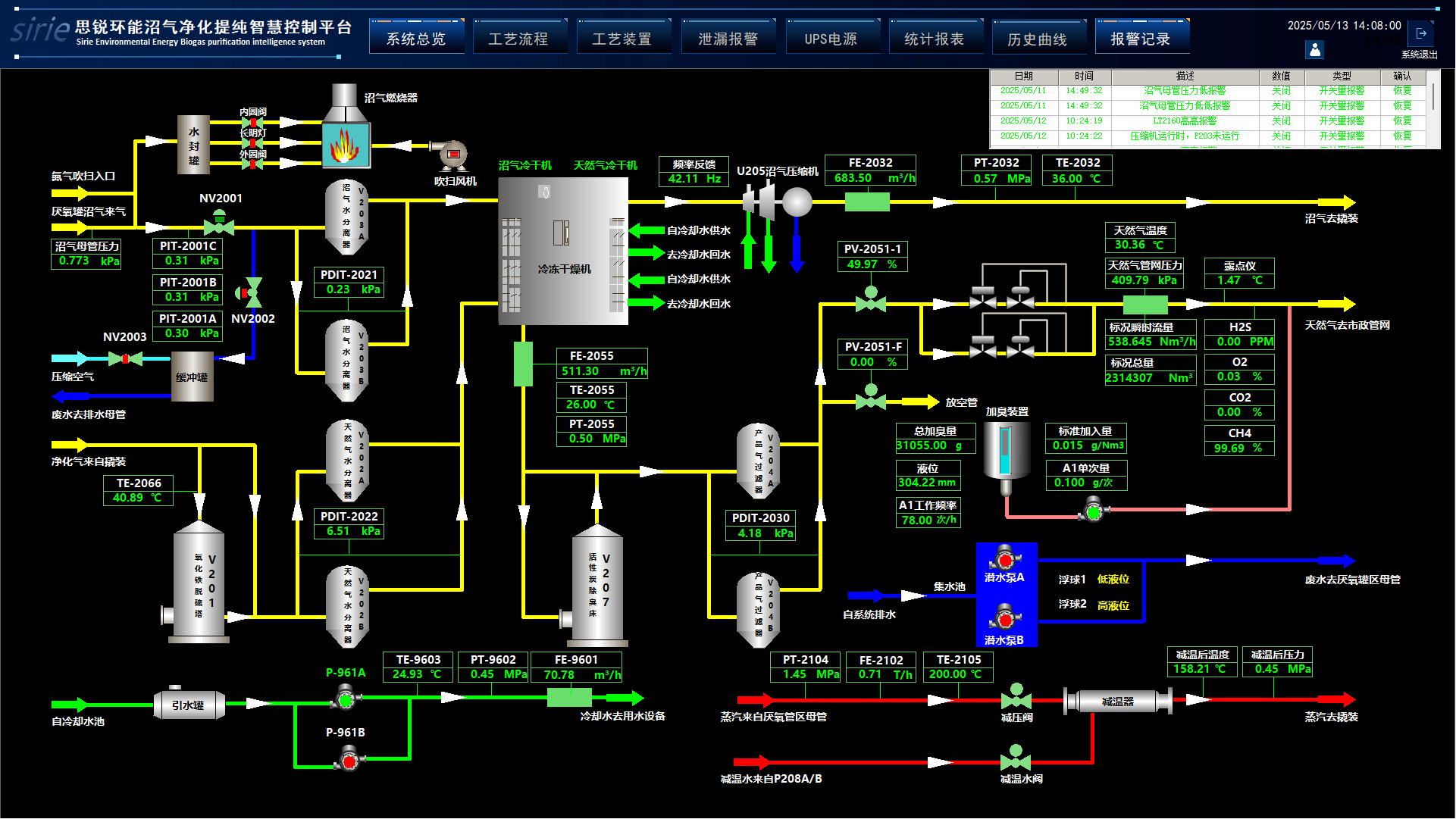Click the PV-2051-1 opening value 49.97%
The width and height of the screenshot is (1456, 819).
tap(872, 264)
